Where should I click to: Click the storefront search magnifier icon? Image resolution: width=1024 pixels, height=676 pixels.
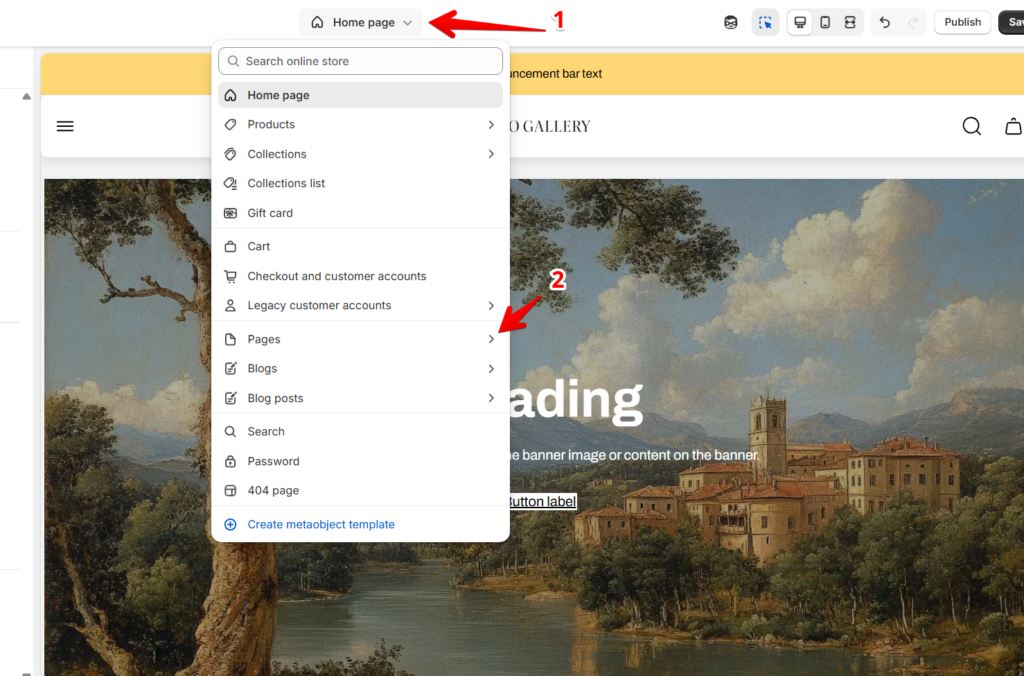click(972, 126)
